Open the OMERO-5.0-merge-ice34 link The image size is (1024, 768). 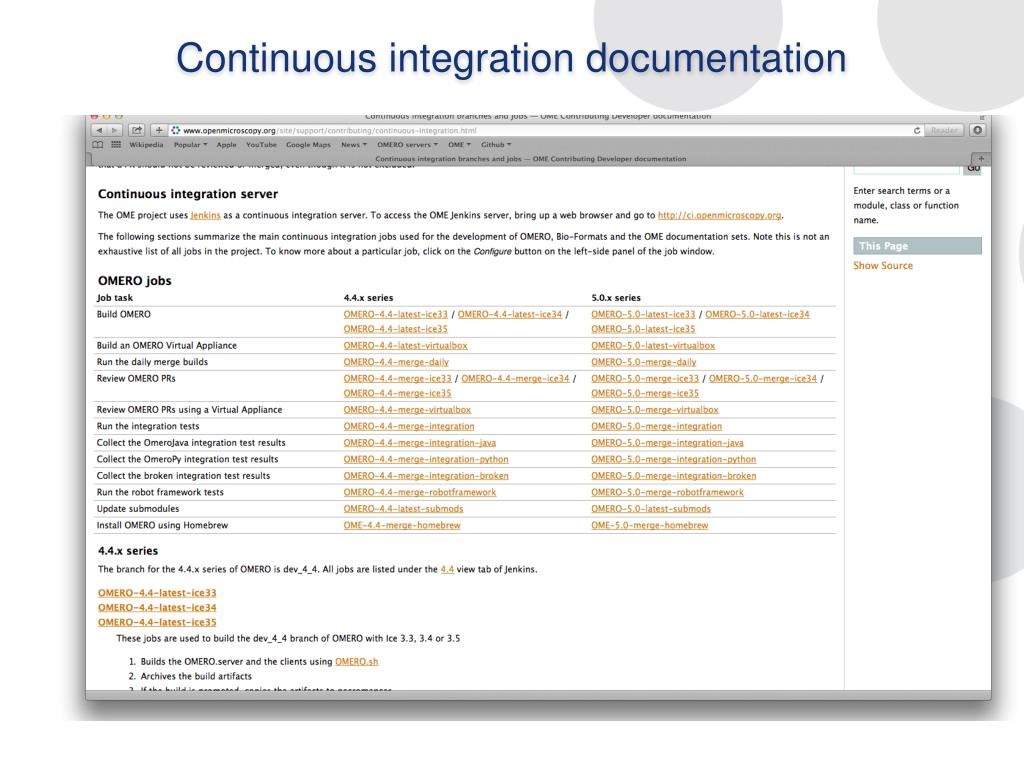point(763,378)
